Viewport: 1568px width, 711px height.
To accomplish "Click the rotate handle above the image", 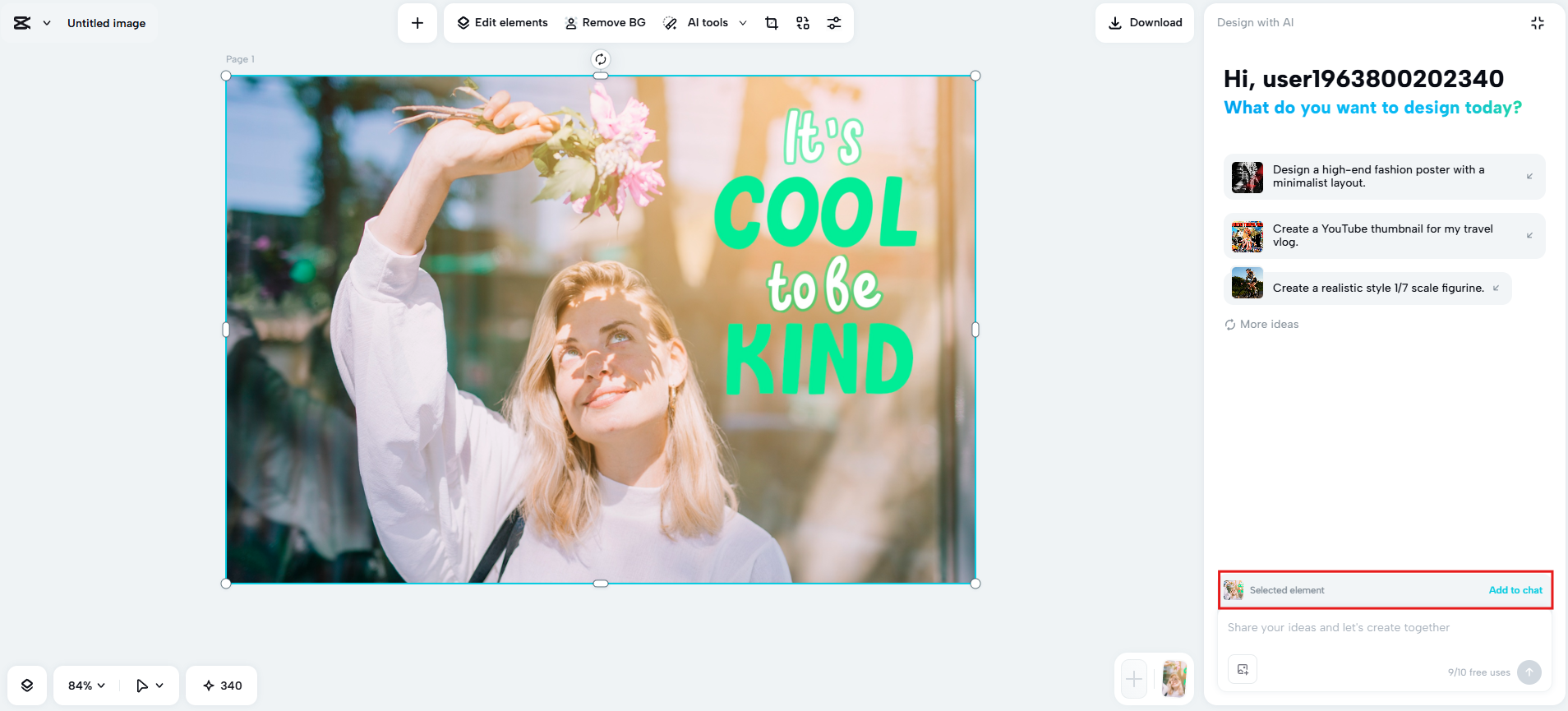I will (601, 59).
